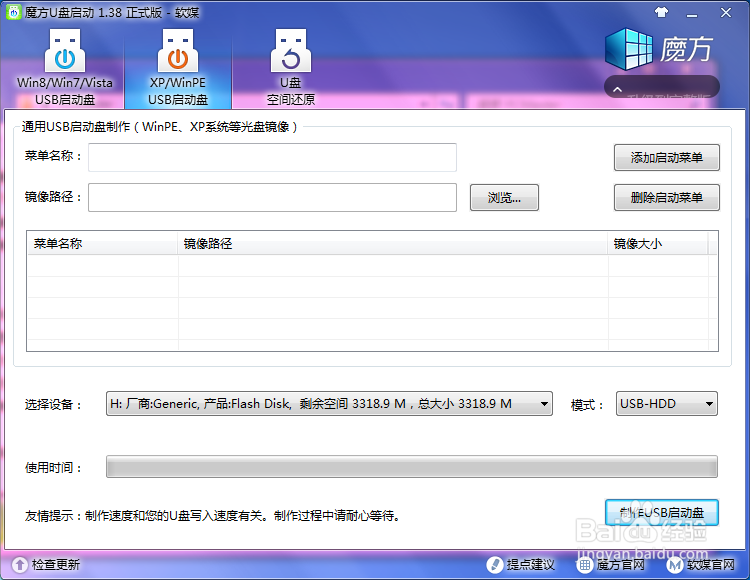Click the 镜像路径 column header

[x=393, y=244]
